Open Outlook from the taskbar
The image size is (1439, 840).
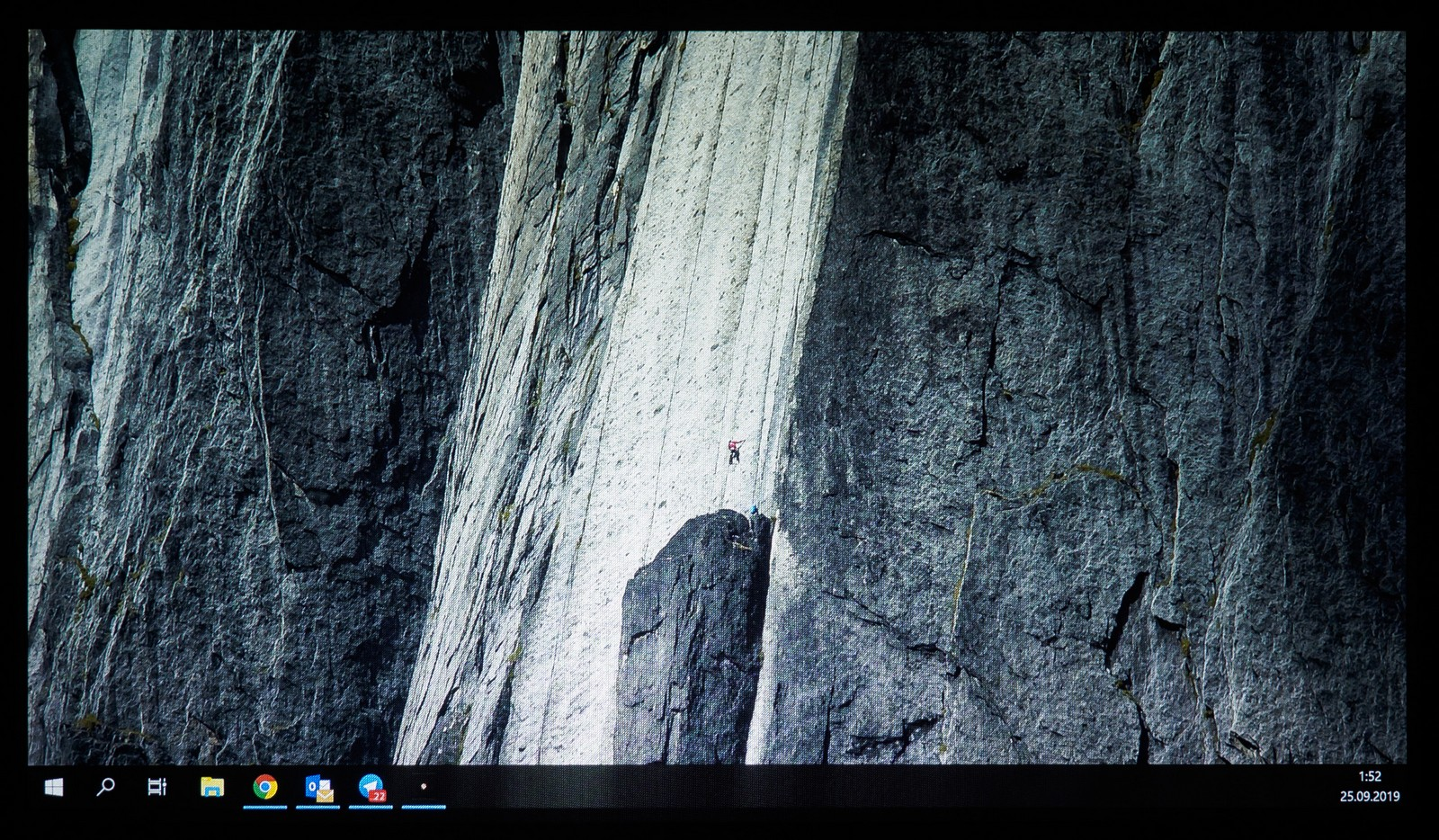point(318,789)
